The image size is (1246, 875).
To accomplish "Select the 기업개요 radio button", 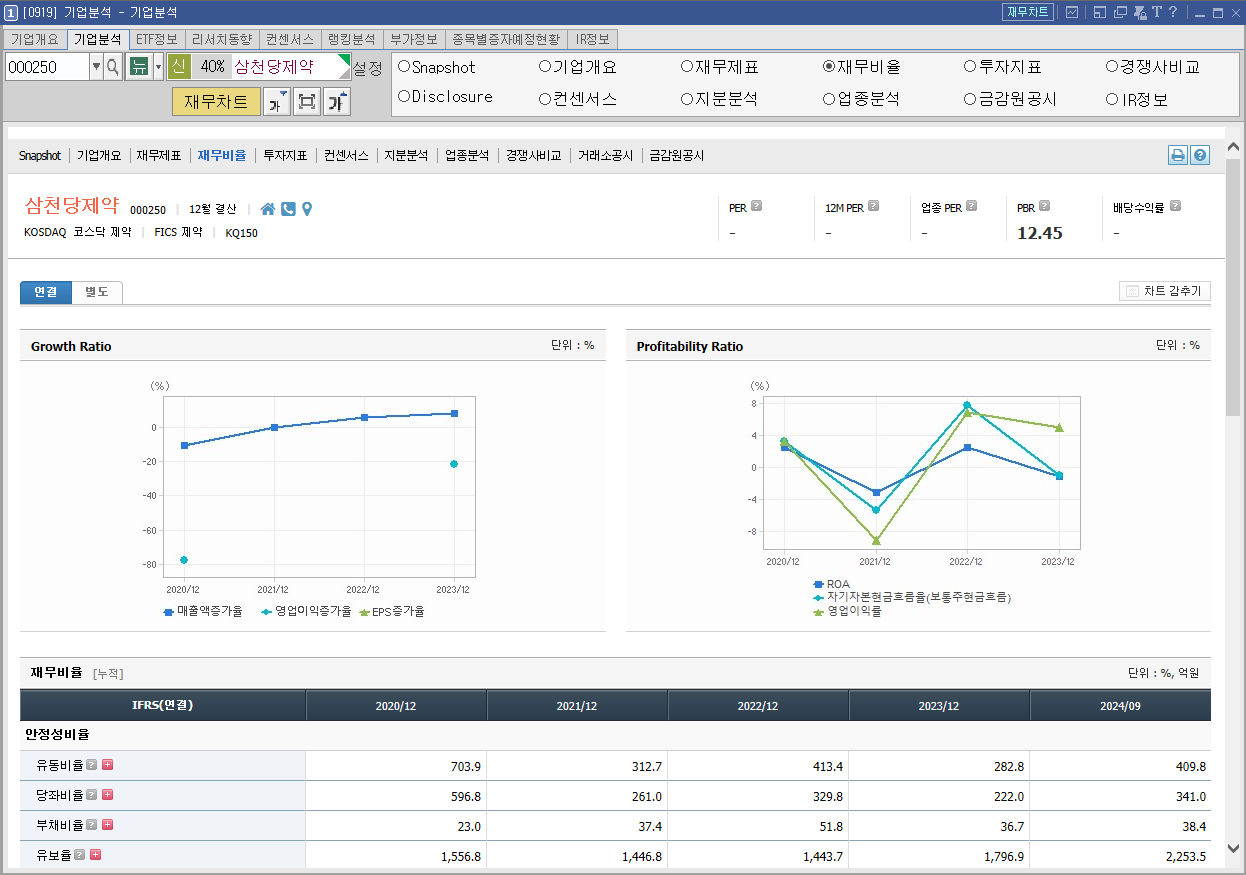I will [x=545, y=67].
